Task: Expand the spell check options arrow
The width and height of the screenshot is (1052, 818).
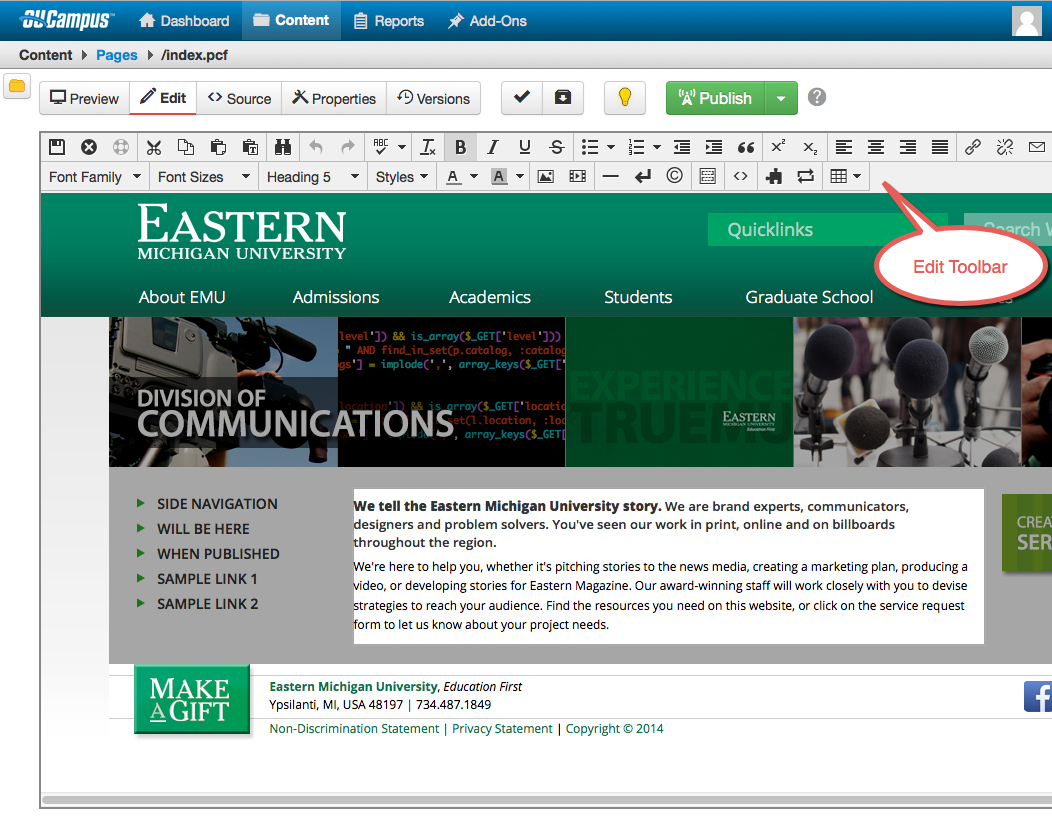Action: coord(401,147)
